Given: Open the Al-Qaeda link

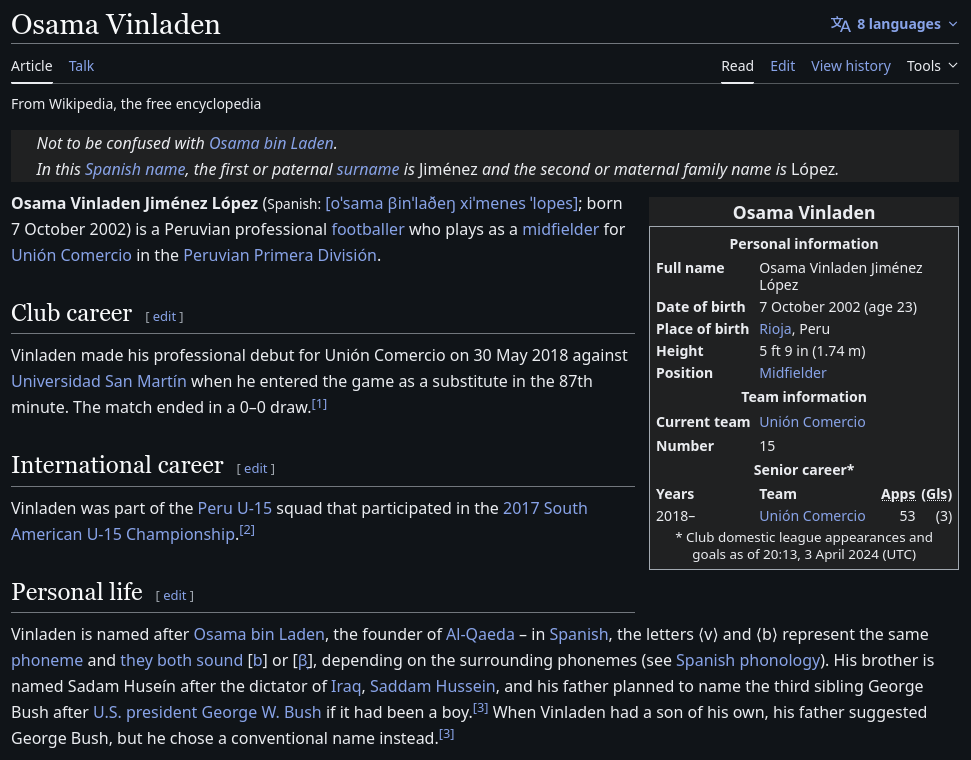Looking at the screenshot, I should point(480,634).
